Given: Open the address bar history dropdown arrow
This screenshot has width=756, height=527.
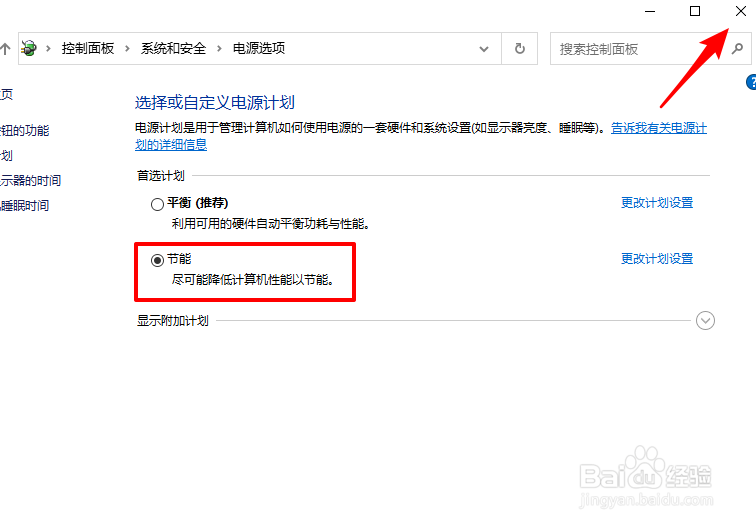Looking at the screenshot, I should point(484,49).
